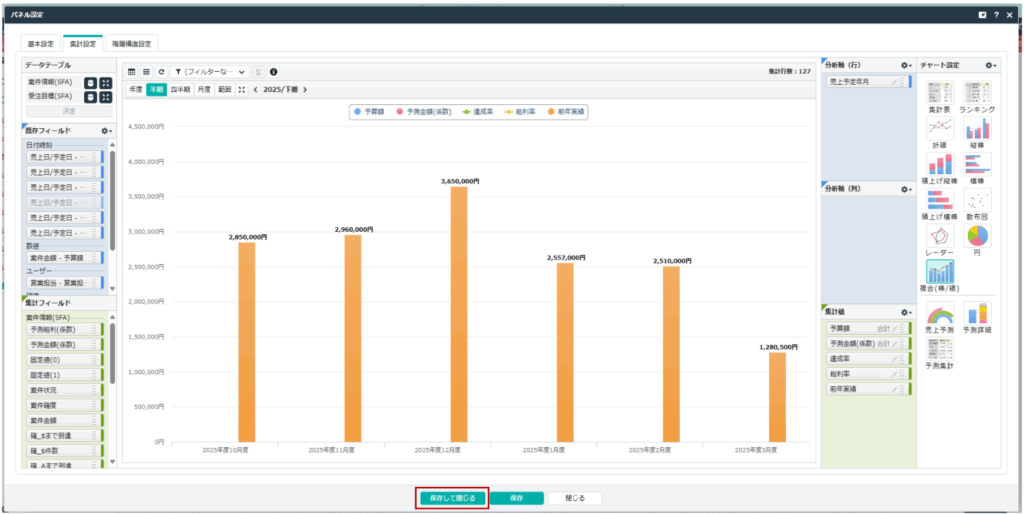Screen dimensions: 1024x514
Task: Choose the 円 pie chart icon
Action: [x=977, y=236]
